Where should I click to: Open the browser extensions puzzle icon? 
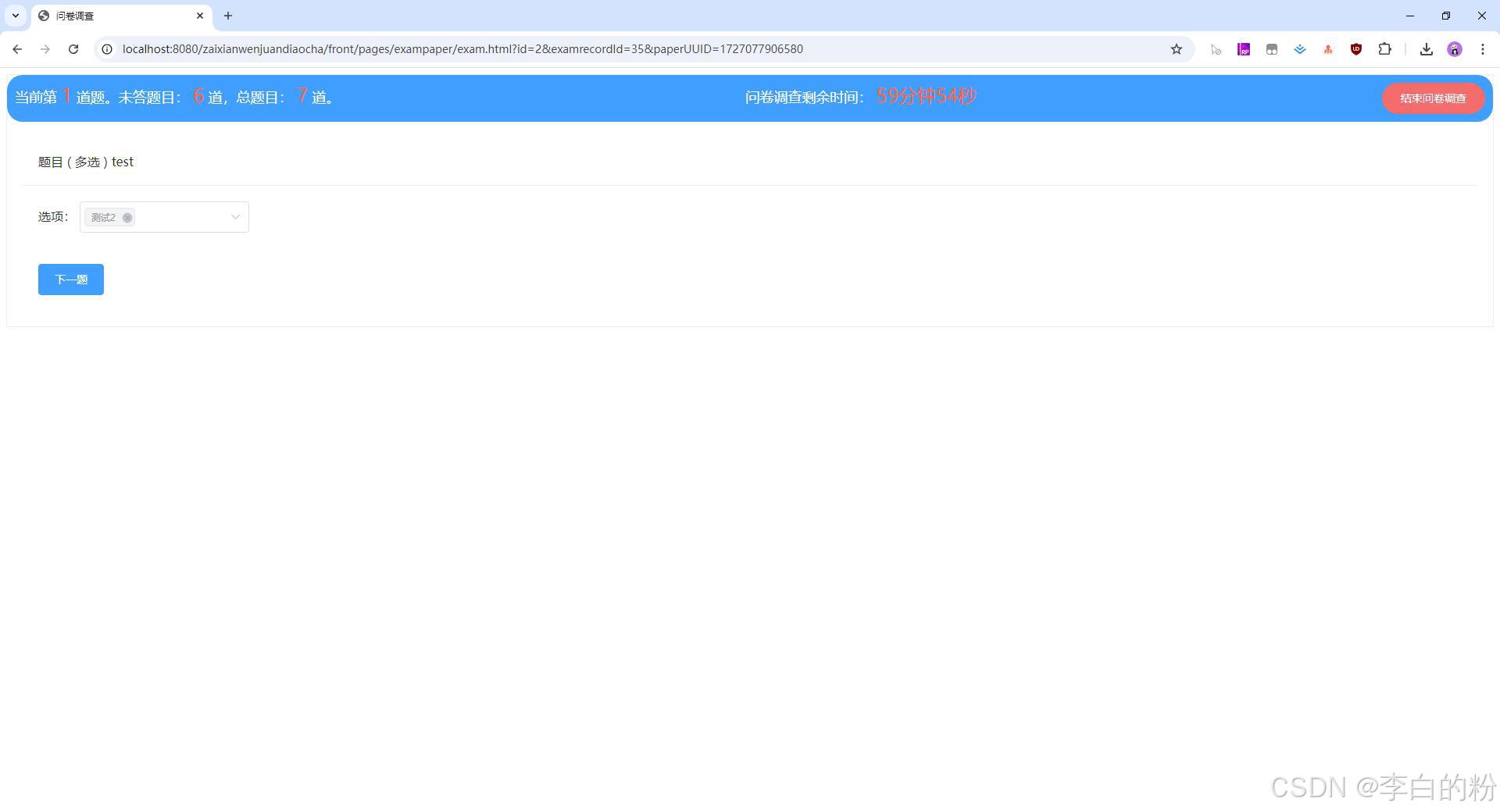pyautogui.click(x=1384, y=49)
